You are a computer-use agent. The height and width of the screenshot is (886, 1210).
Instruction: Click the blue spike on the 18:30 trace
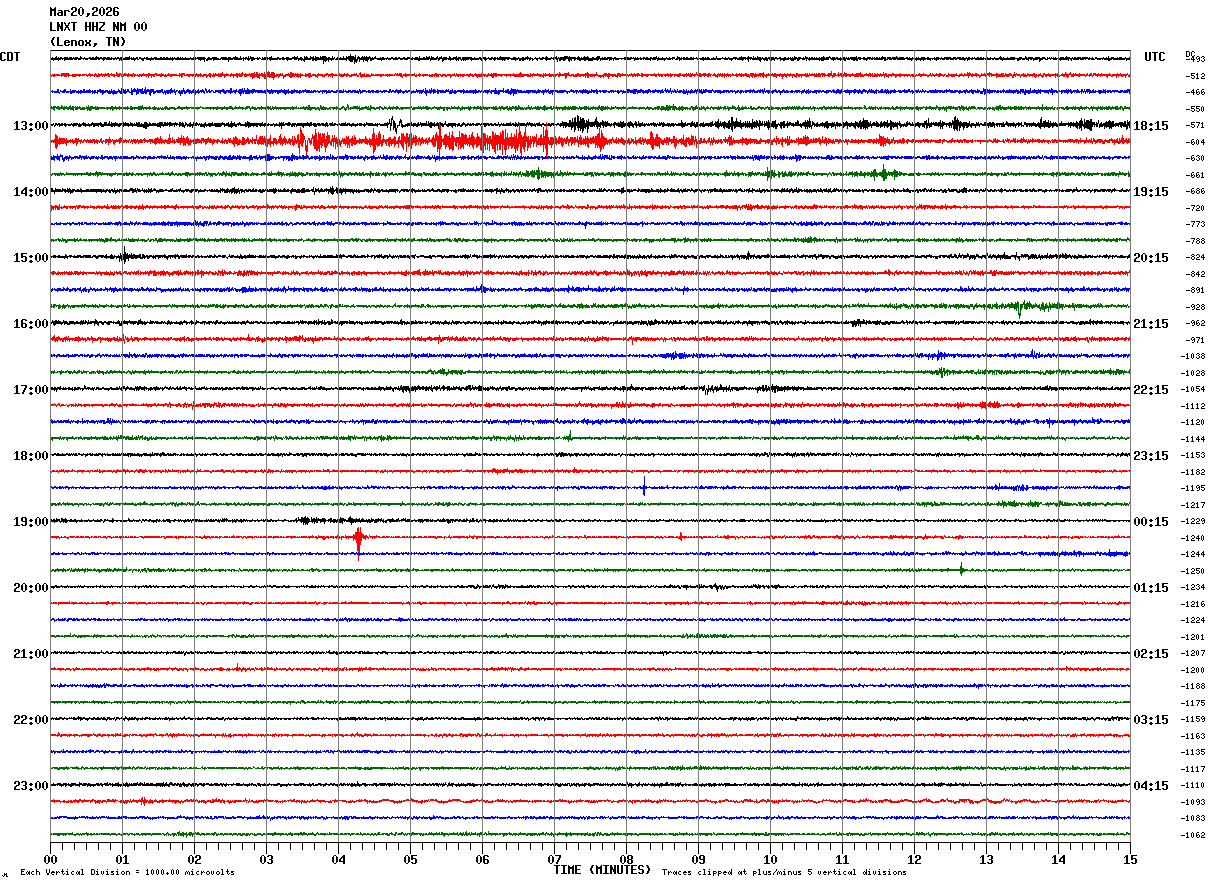644,488
